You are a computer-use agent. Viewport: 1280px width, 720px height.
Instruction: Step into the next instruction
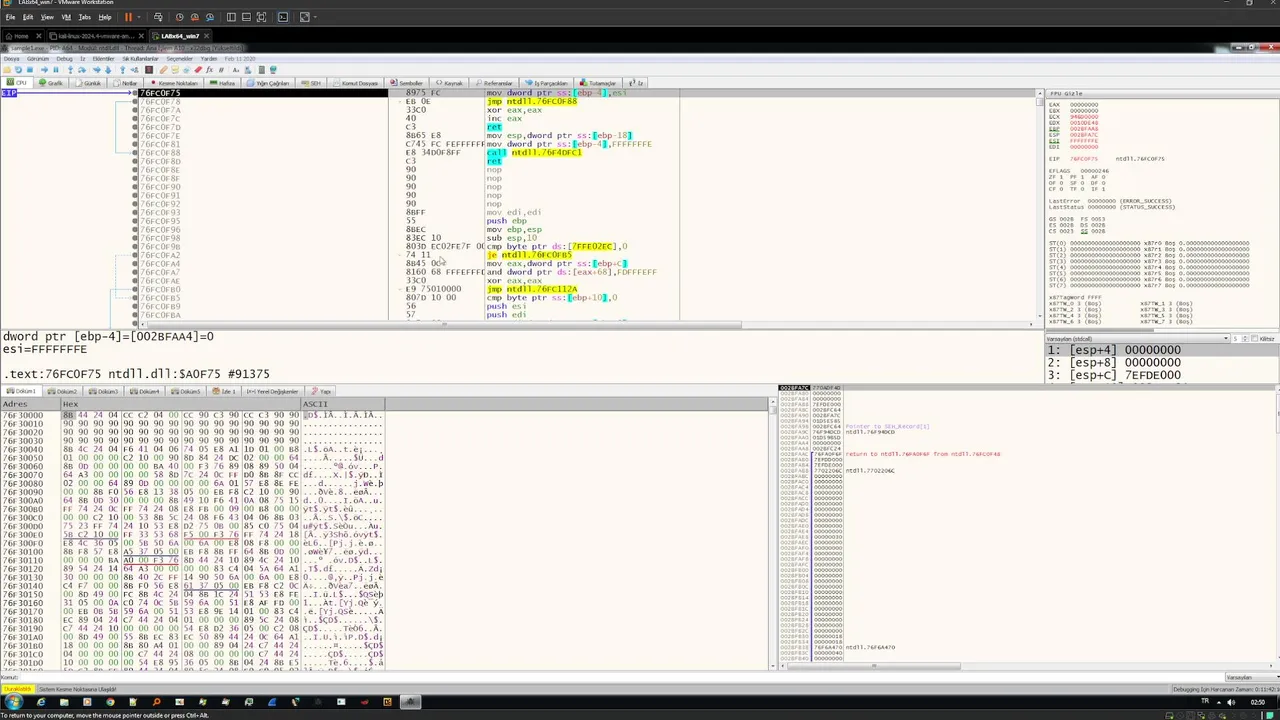(x=70, y=70)
